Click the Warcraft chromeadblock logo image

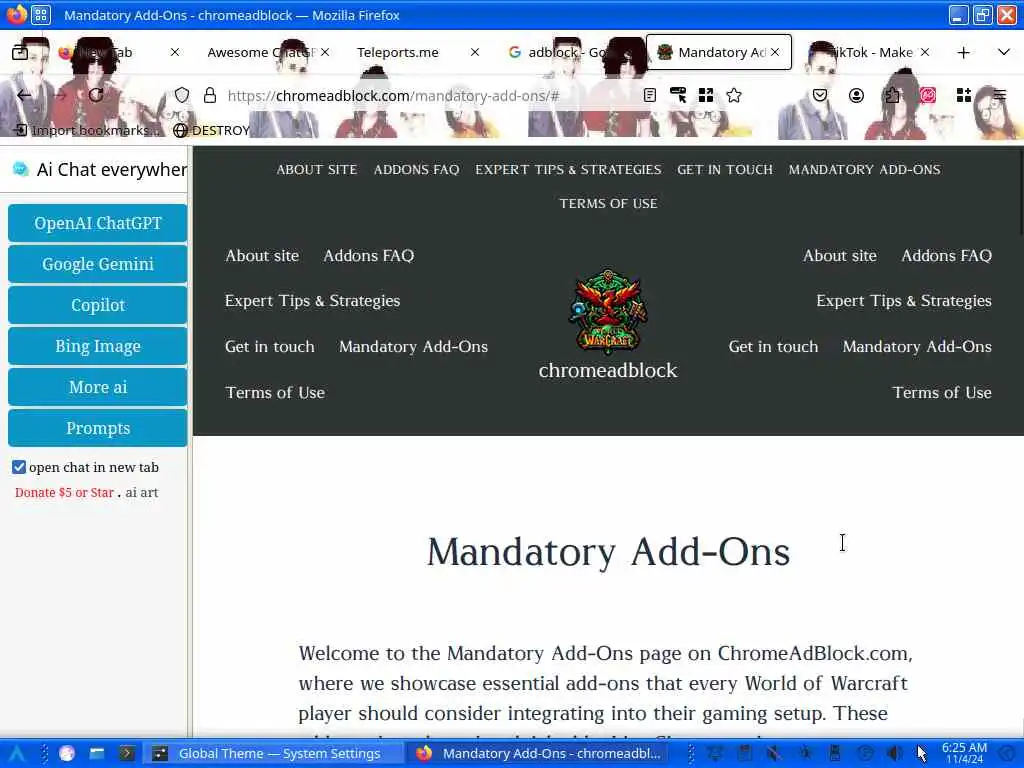click(608, 312)
